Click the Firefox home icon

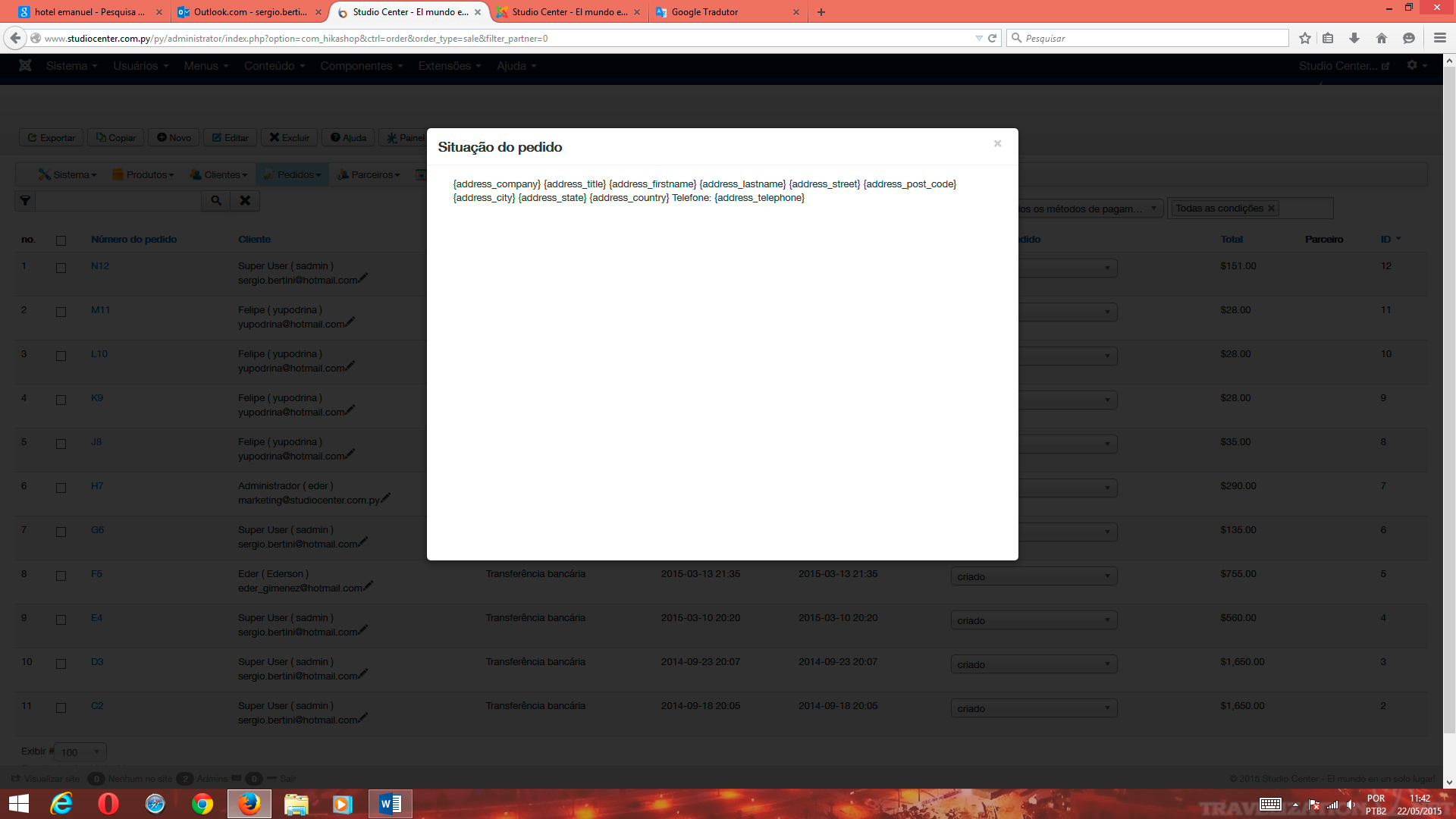(x=1381, y=38)
